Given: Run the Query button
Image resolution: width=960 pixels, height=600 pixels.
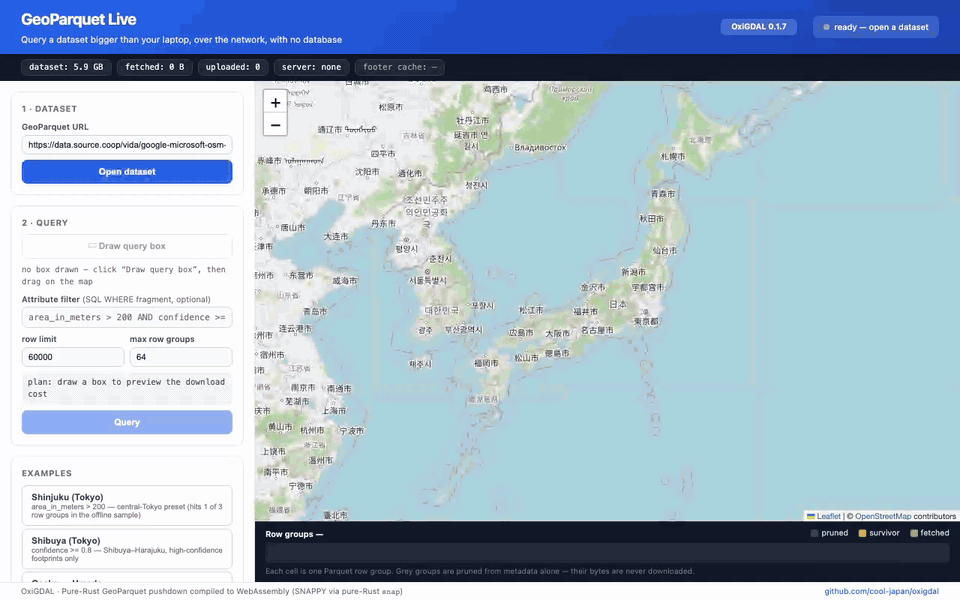Looking at the screenshot, I should click(x=127, y=422).
